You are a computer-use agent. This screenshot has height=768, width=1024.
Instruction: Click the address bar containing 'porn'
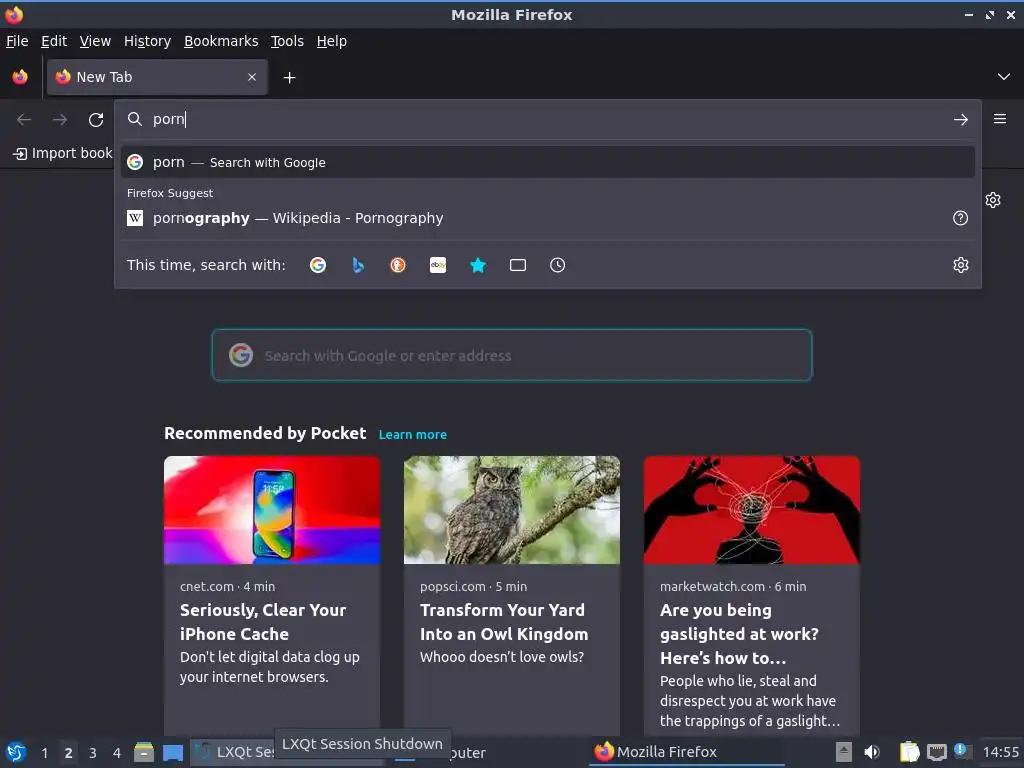[547, 120]
